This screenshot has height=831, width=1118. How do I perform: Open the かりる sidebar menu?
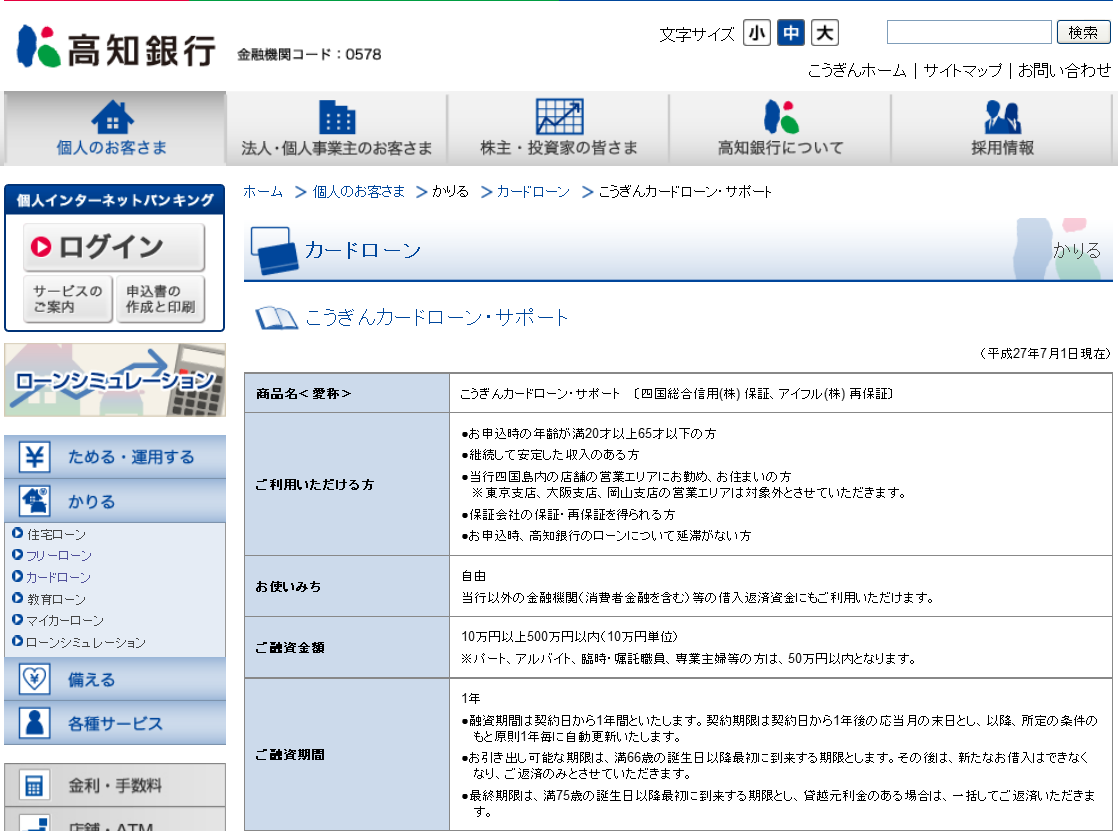coord(115,501)
